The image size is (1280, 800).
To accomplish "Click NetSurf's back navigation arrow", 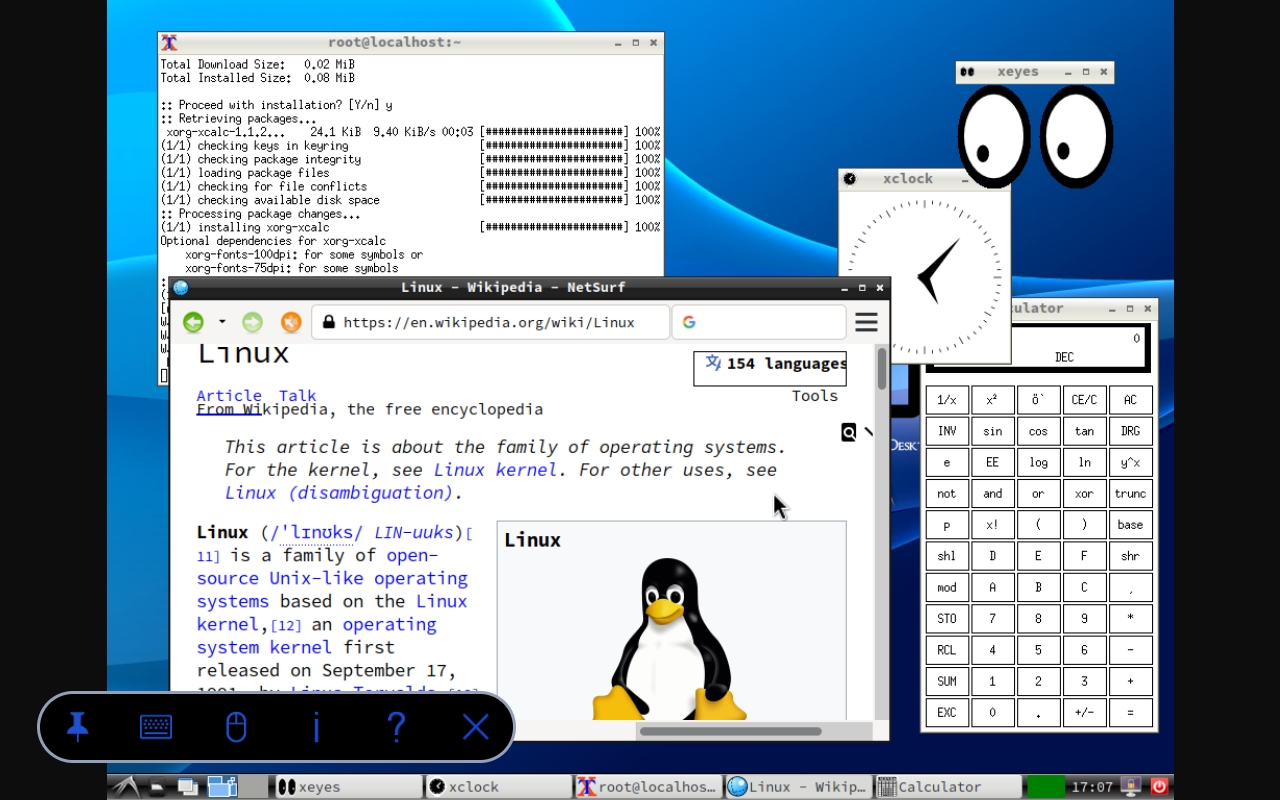I will (193, 322).
